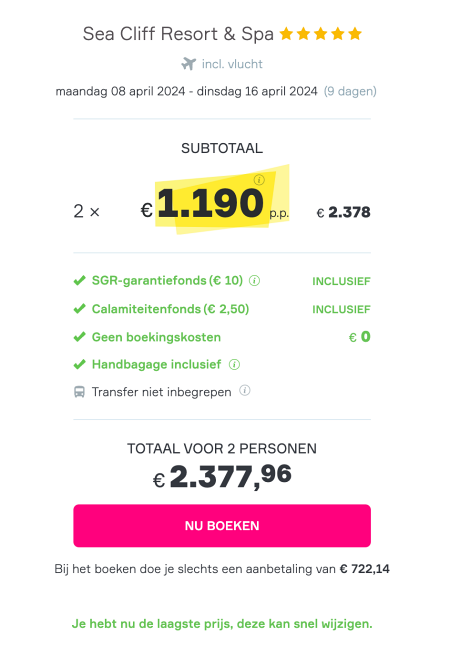Viewport: 450px width, 656px height.
Task: Click green checkmark beside Calamiteitenfonds
Action: coord(79,309)
